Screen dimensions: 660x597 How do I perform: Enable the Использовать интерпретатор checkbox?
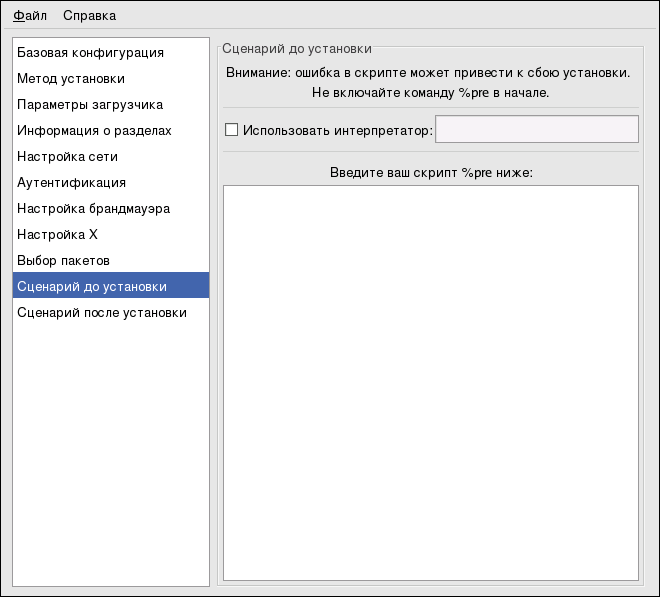coord(232,130)
